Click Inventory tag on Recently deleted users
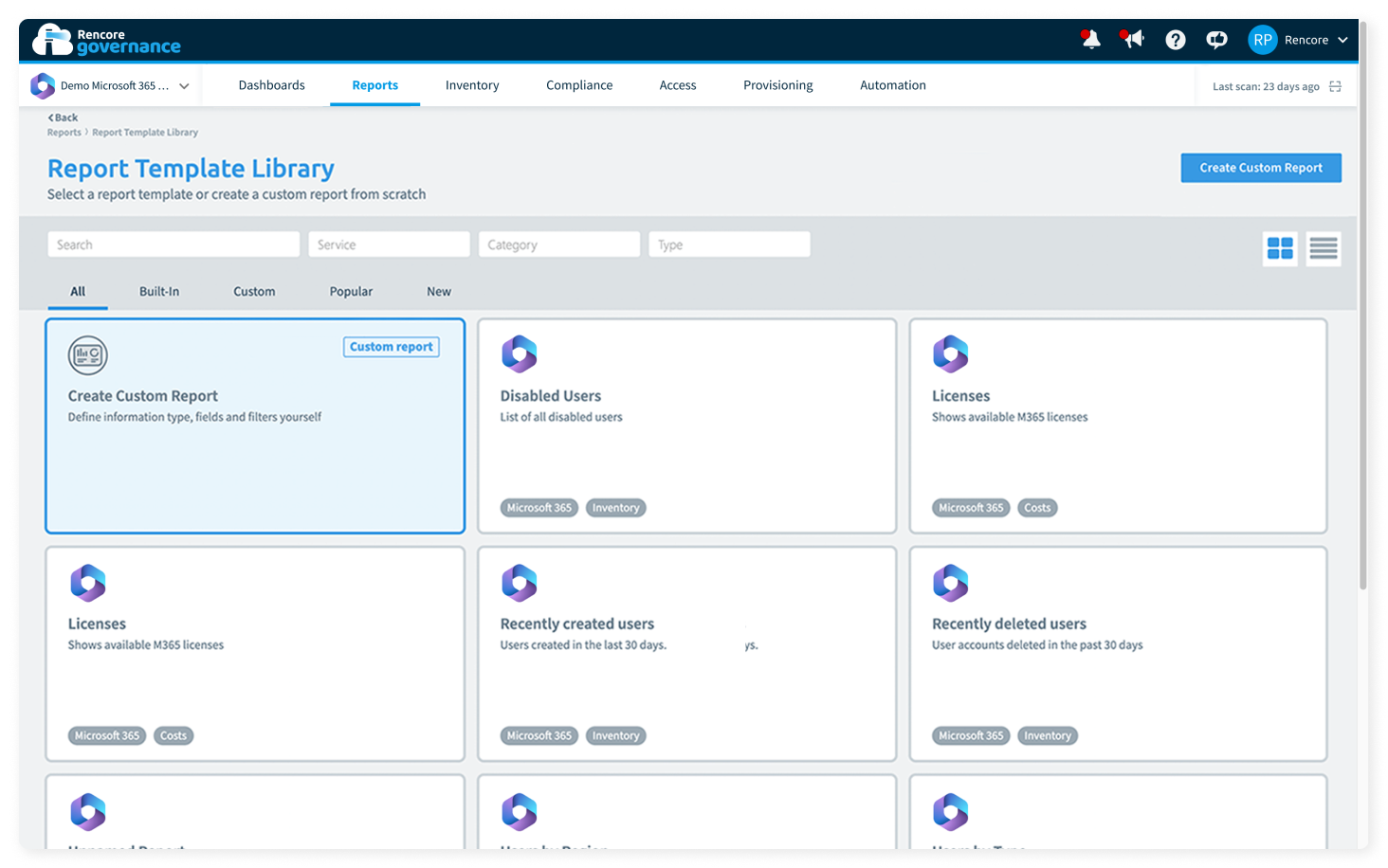Screen dimensions: 1388x868 click(x=1048, y=735)
